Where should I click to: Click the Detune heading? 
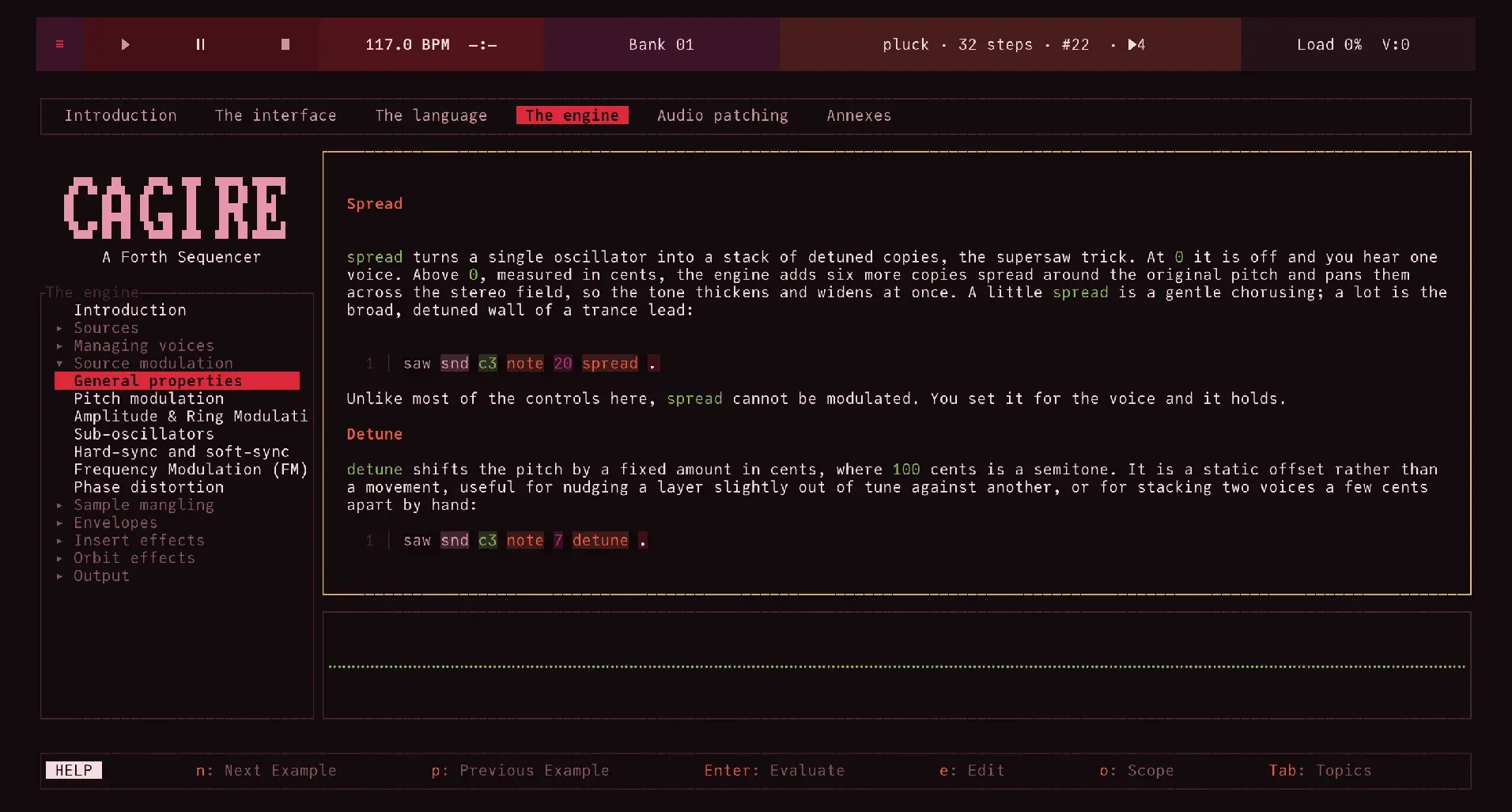(x=374, y=434)
